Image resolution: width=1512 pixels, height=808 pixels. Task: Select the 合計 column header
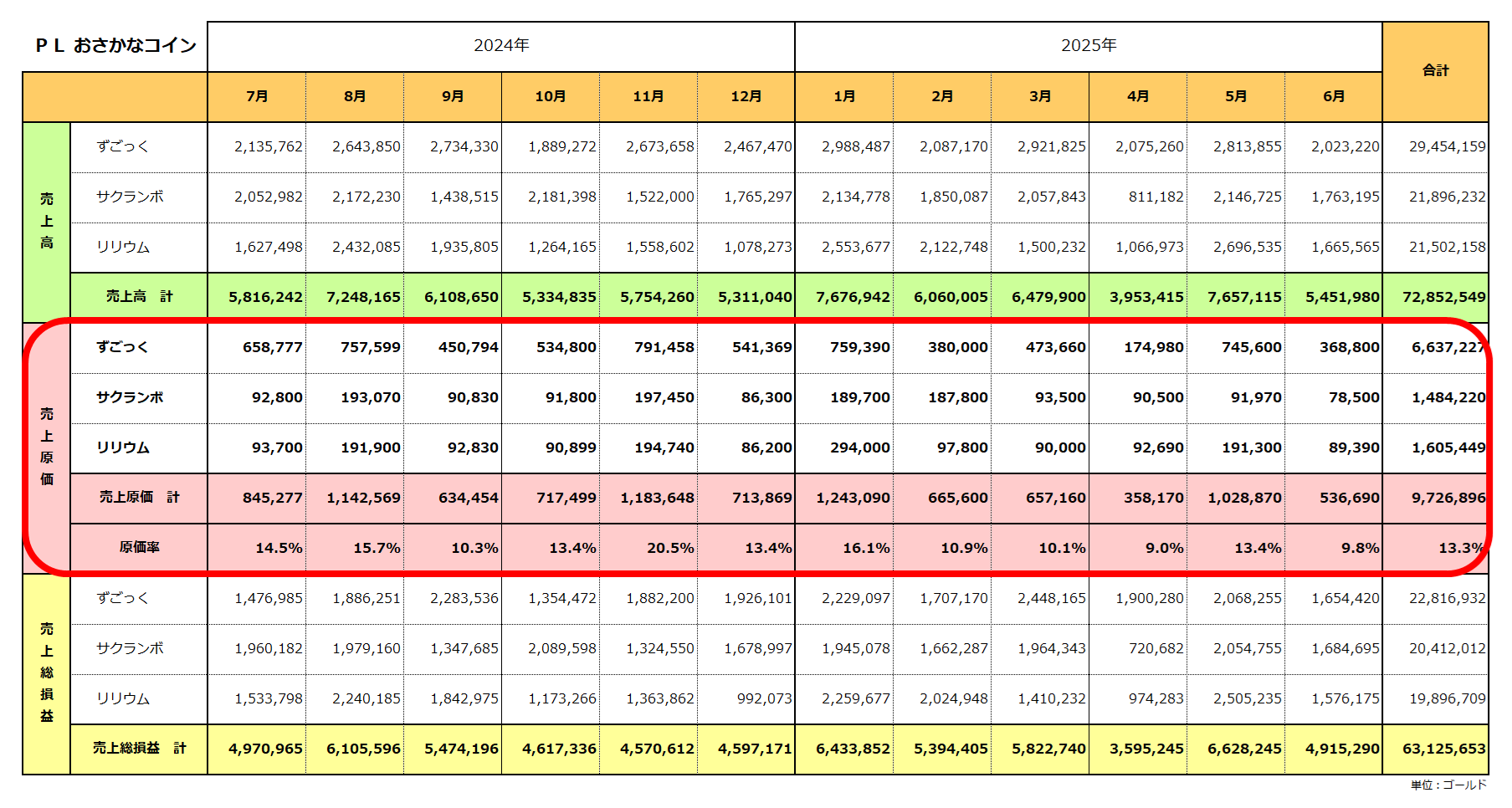[x=1435, y=71]
